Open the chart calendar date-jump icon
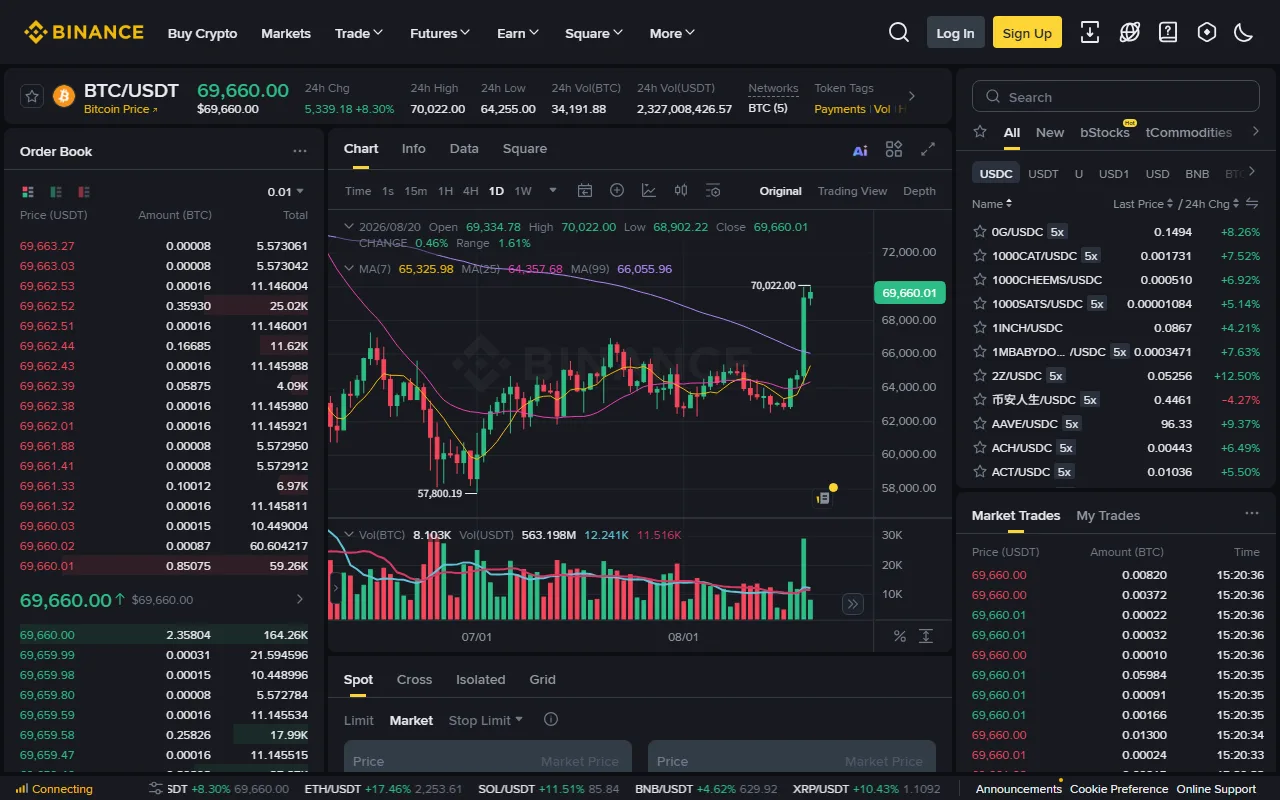 [585, 190]
